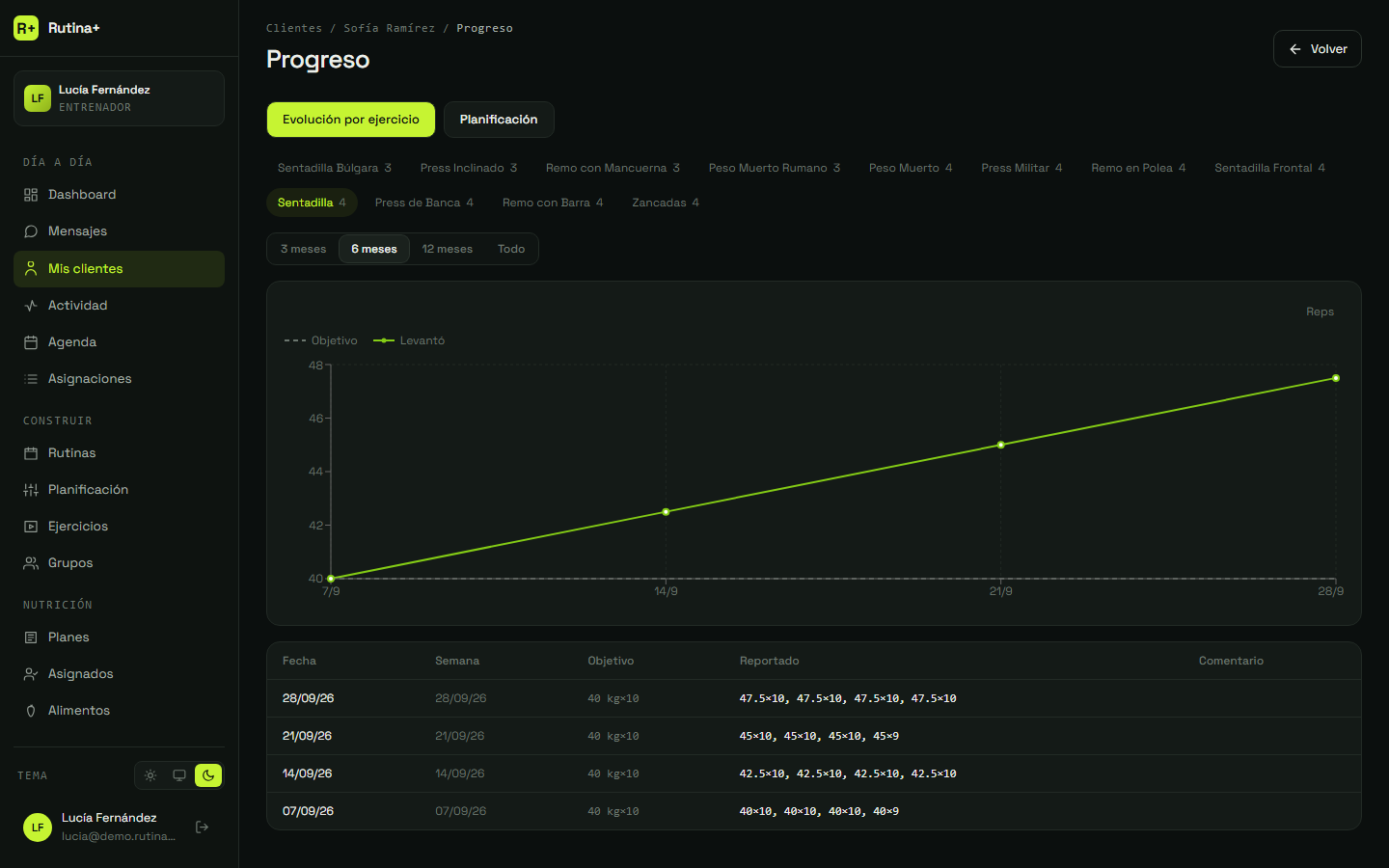The height and width of the screenshot is (868, 1389).
Task: Select the Evolución por ejercicio tab
Action: (x=351, y=120)
